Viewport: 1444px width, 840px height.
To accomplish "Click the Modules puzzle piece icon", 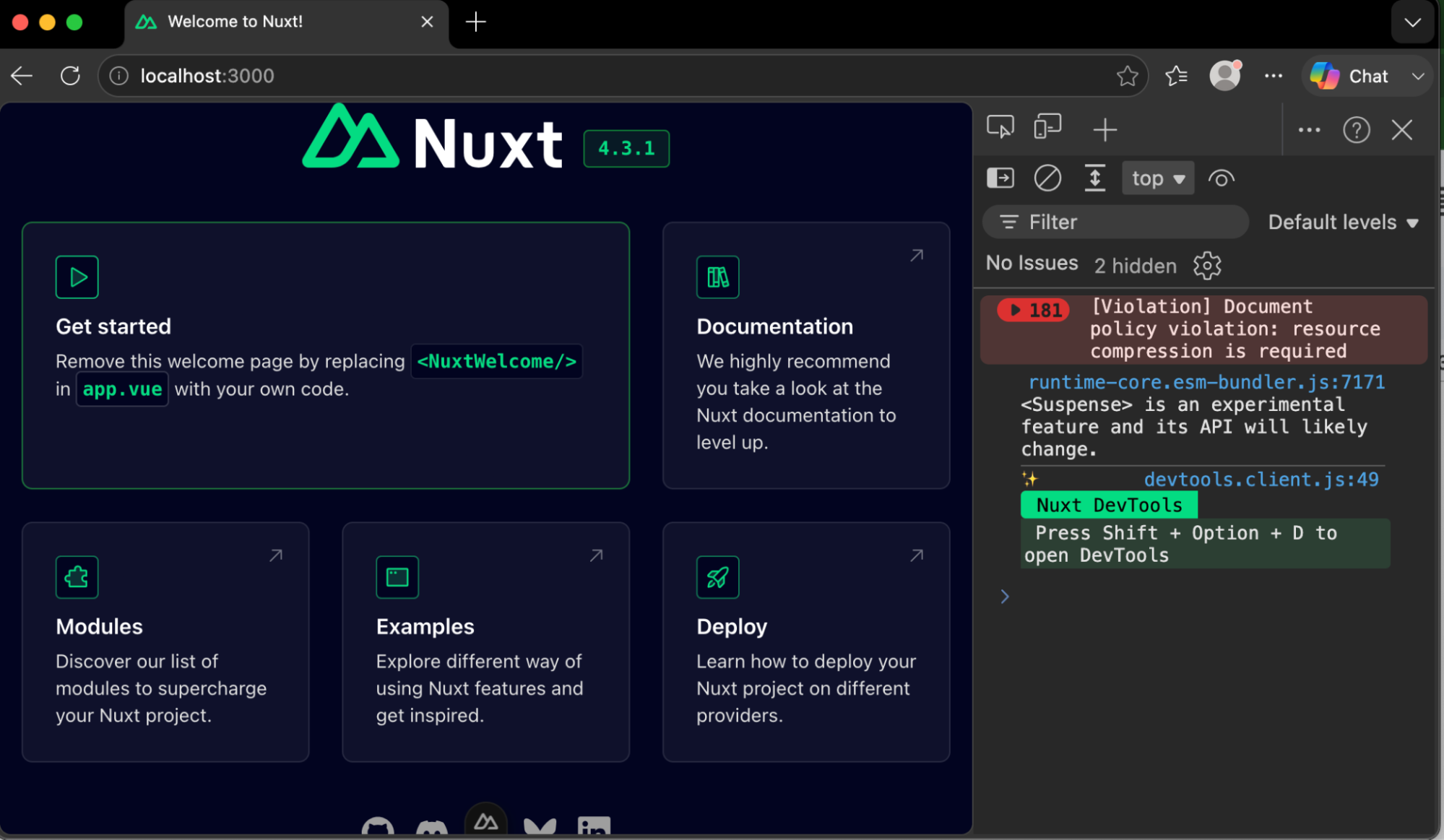I will tap(77, 577).
